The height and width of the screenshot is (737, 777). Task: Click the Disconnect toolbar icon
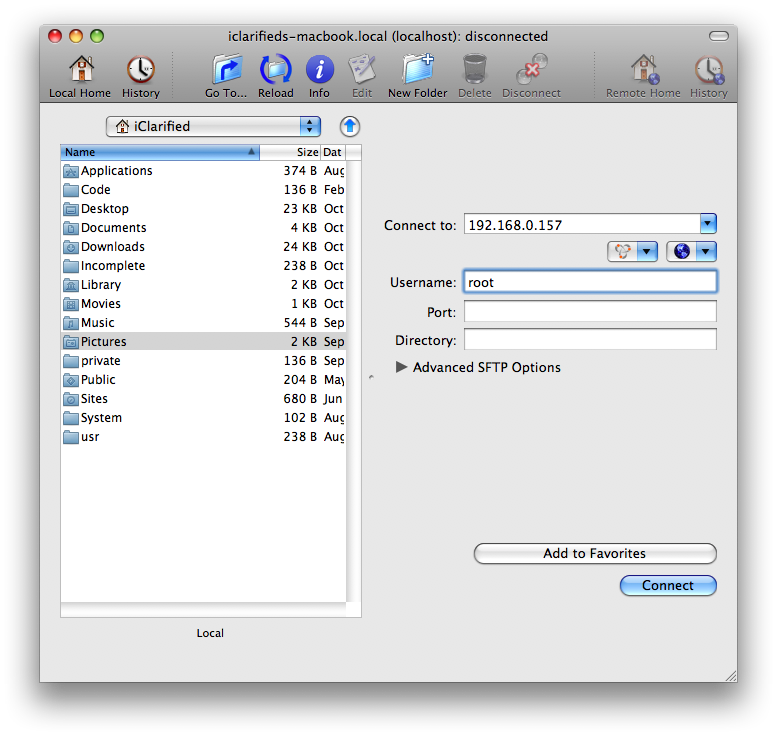pyautogui.click(x=531, y=71)
